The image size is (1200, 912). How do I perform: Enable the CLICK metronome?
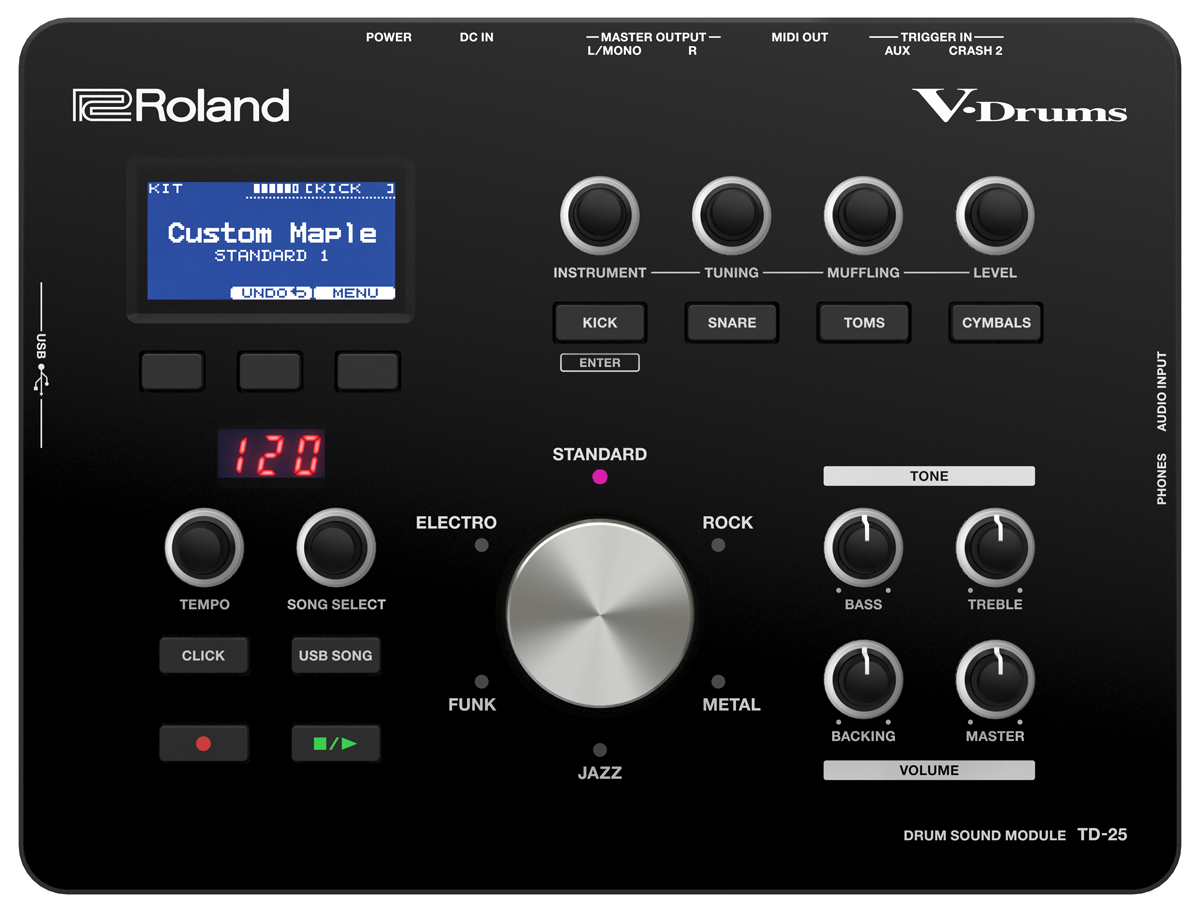pyautogui.click(x=204, y=655)
